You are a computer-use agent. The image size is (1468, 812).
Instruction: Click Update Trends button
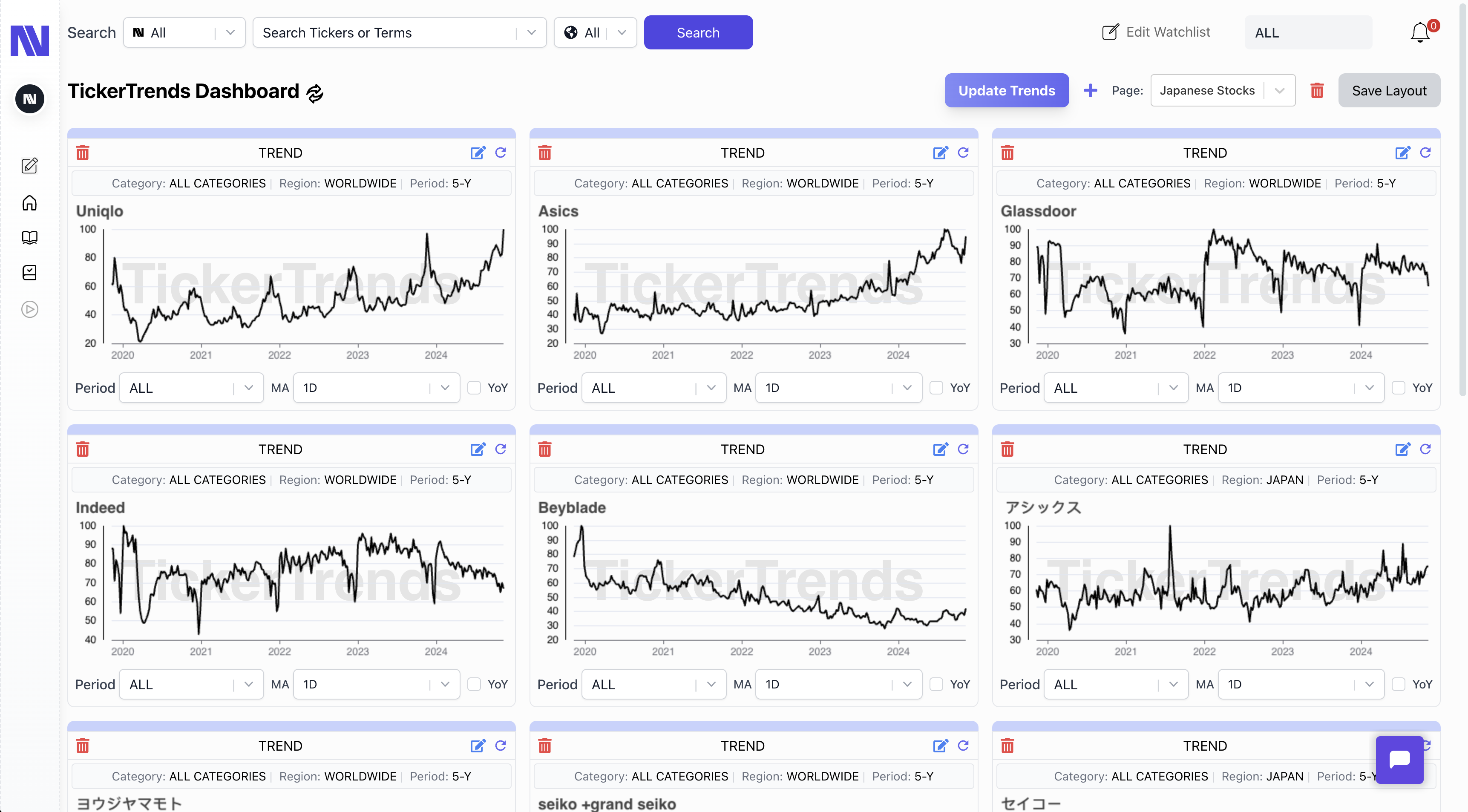(x=1006, y=90)
